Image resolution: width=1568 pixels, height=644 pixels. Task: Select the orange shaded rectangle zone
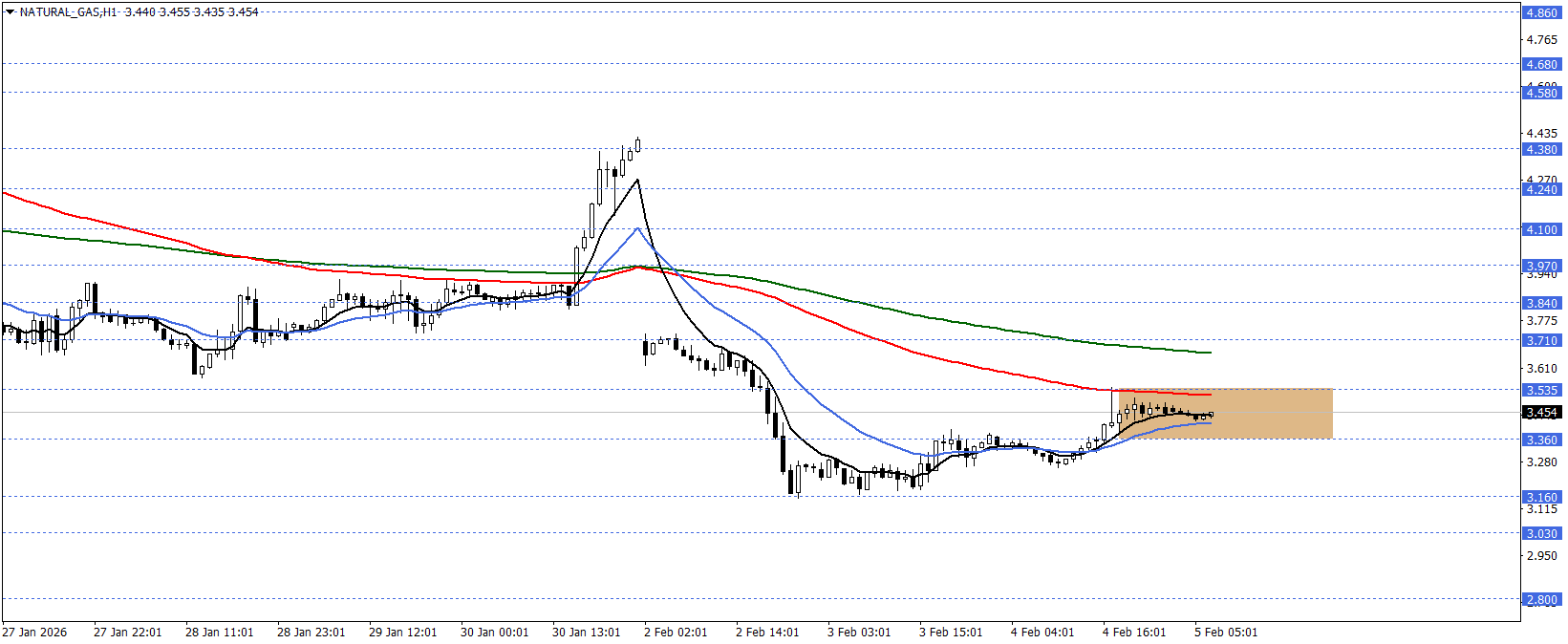pyautogui.click(x=1271, y=414)
